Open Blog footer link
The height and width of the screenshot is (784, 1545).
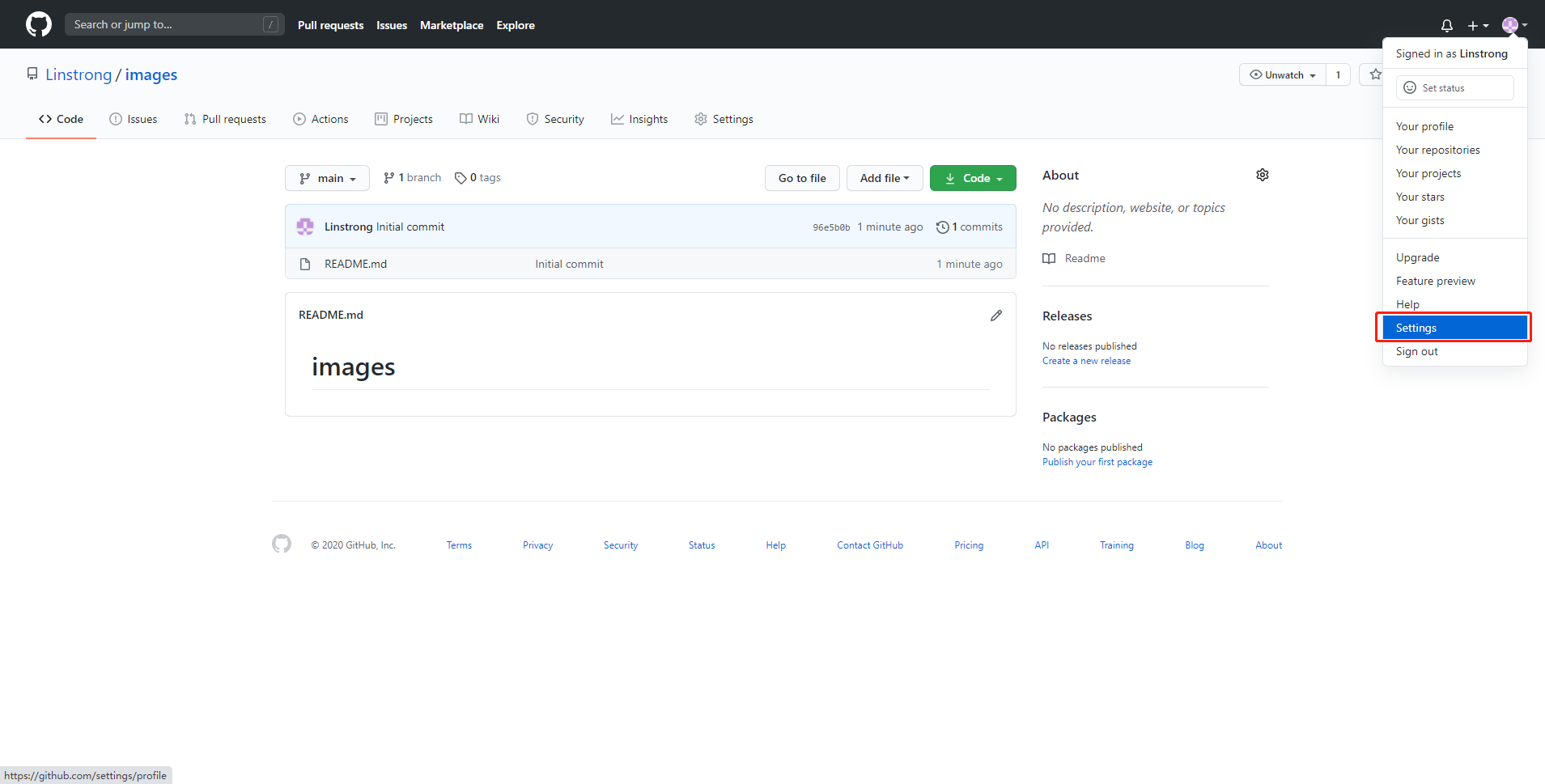click(x=1195, y=545)
